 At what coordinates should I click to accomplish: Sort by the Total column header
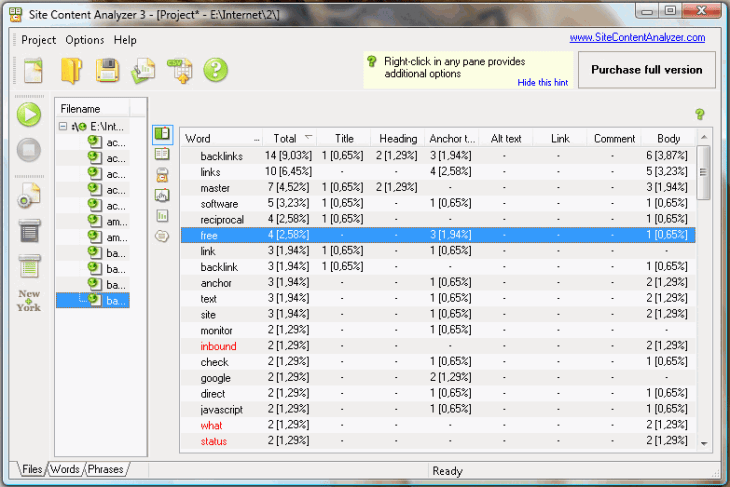click(290, 138)
